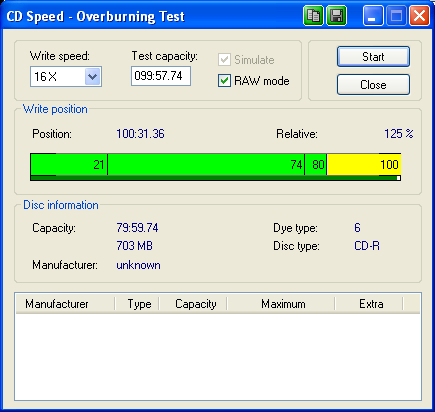
Task: Click the Start button
Action: point(373,57)
